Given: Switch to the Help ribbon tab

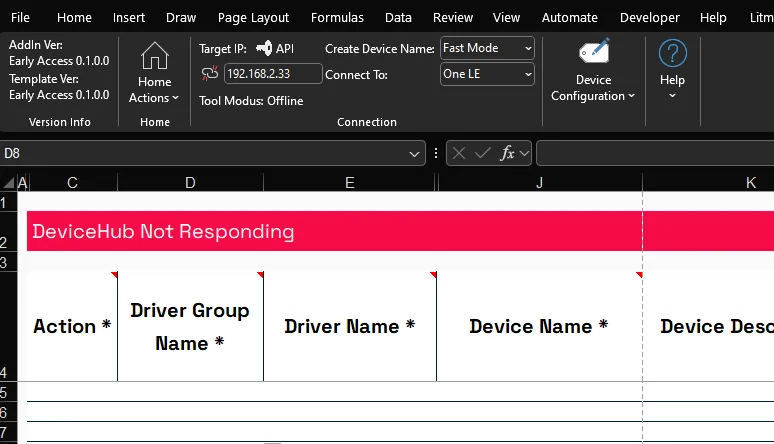Looking at the screenshot, I should click(713, 18).
